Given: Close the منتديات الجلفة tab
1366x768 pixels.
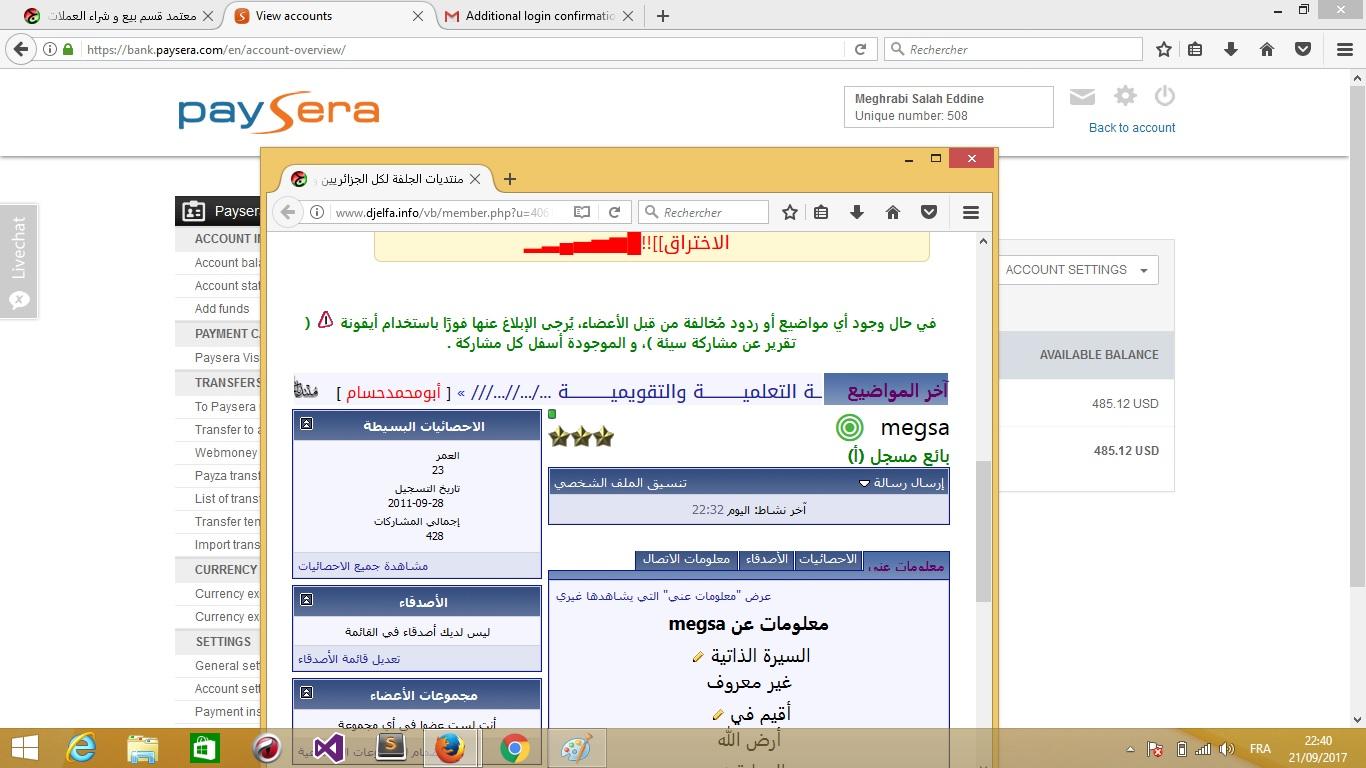Looking at the screenshot, I should (475, 179).
